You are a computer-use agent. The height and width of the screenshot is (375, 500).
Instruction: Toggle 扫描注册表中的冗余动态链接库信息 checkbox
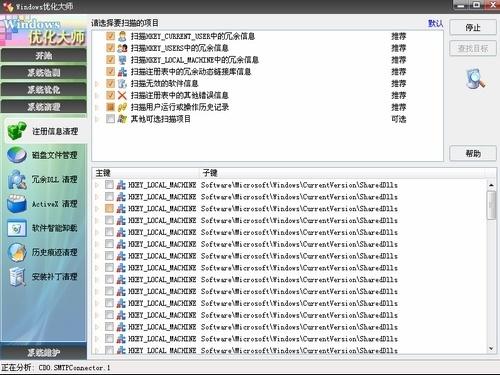pyautogui.click(x=110, y=71)
